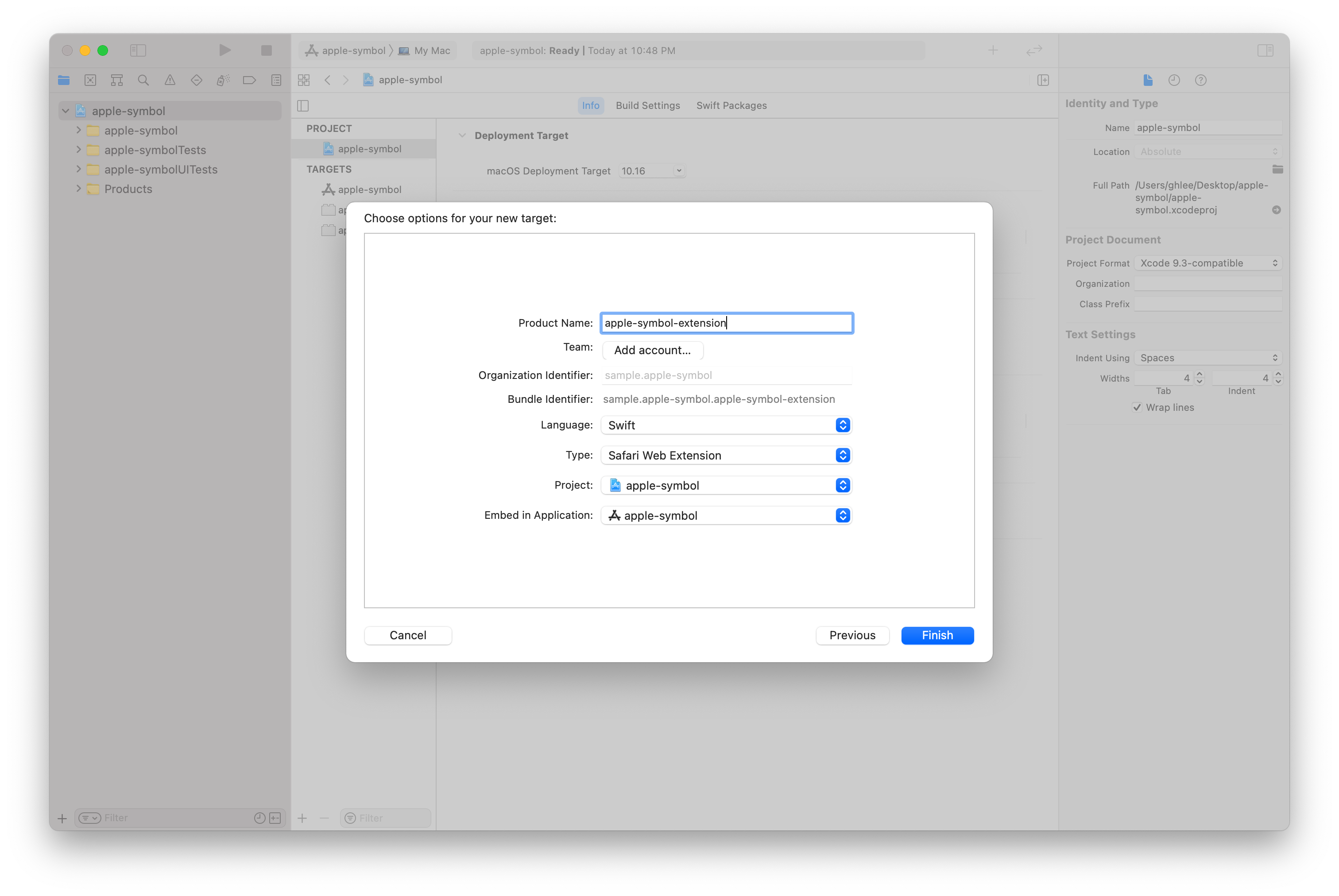Toggle the left navigator panel visibility
1339x896 pixels.
138,50
